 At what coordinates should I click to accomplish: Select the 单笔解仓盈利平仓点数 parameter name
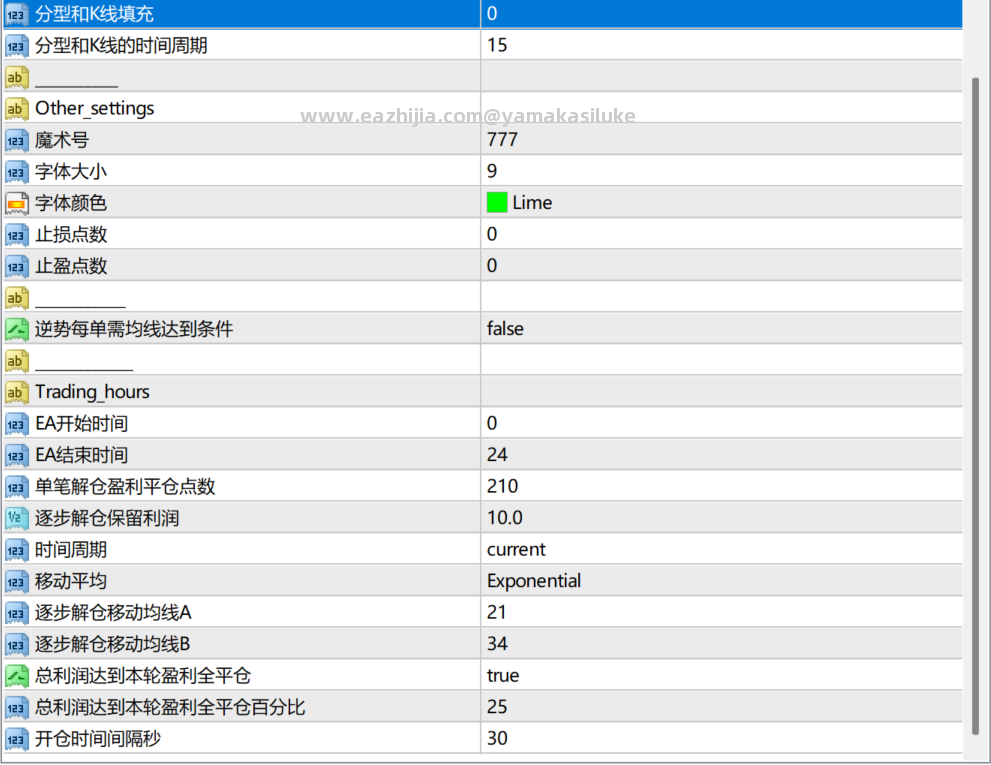(x=125, y=487)
